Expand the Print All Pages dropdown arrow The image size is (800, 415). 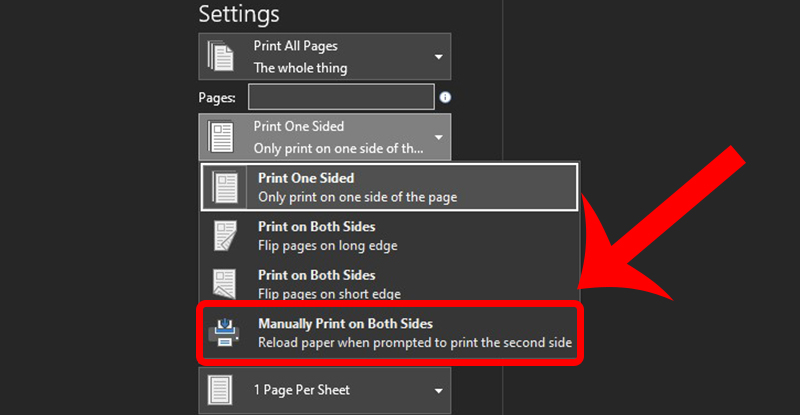click(x=438, y=57)
